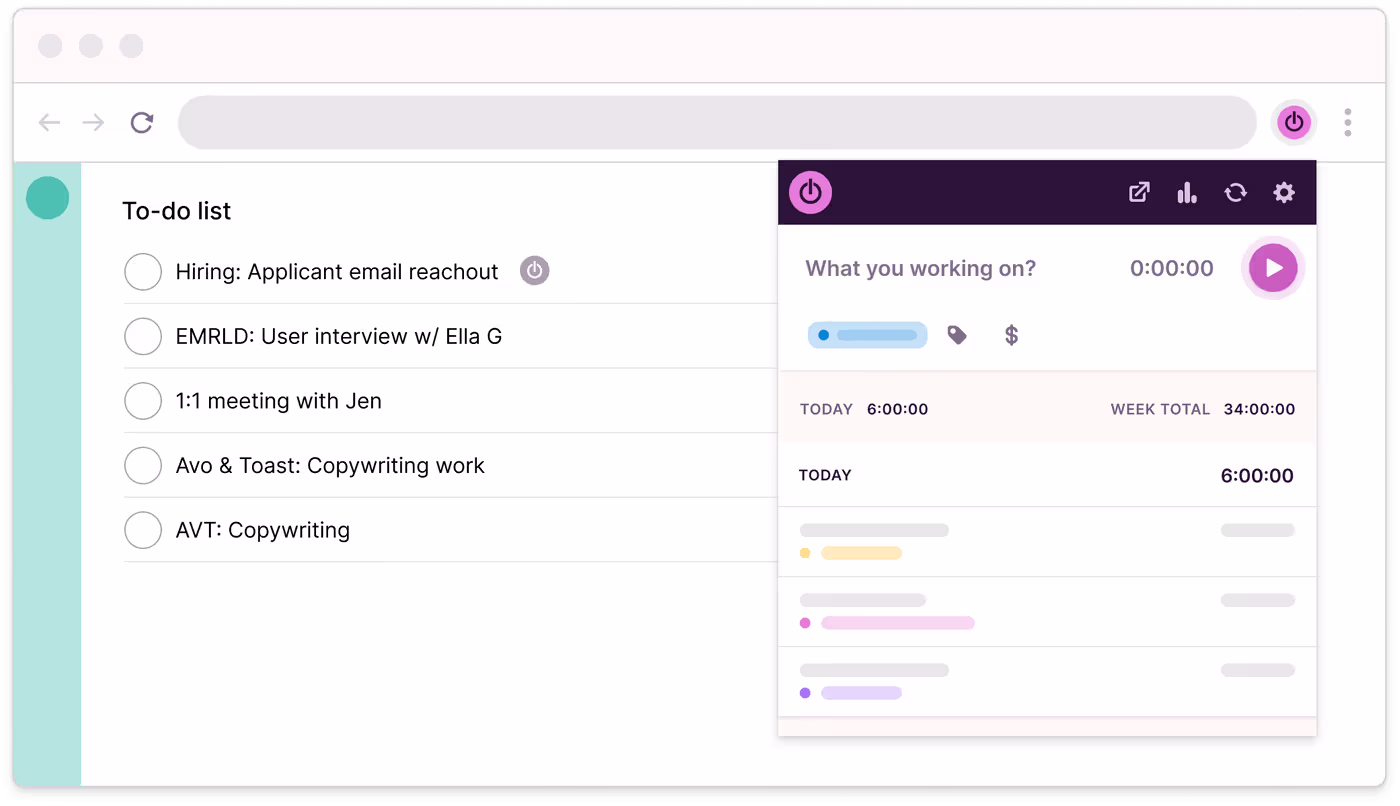Click the 'To-do list' heading

pos(177,211)
